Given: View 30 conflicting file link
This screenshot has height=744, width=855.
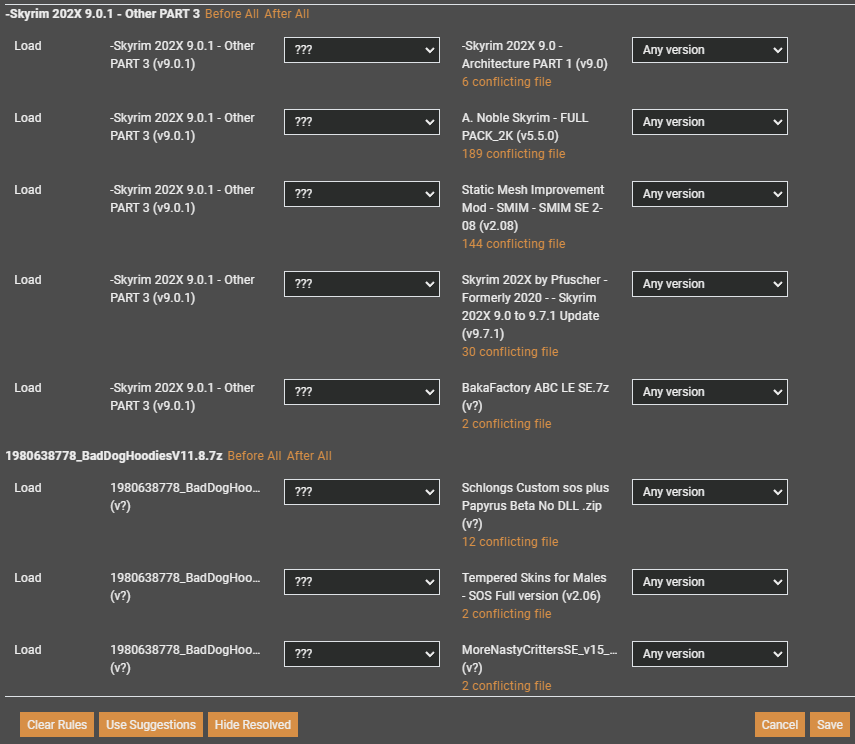Looking at the screenshot, I should (510, 352).
